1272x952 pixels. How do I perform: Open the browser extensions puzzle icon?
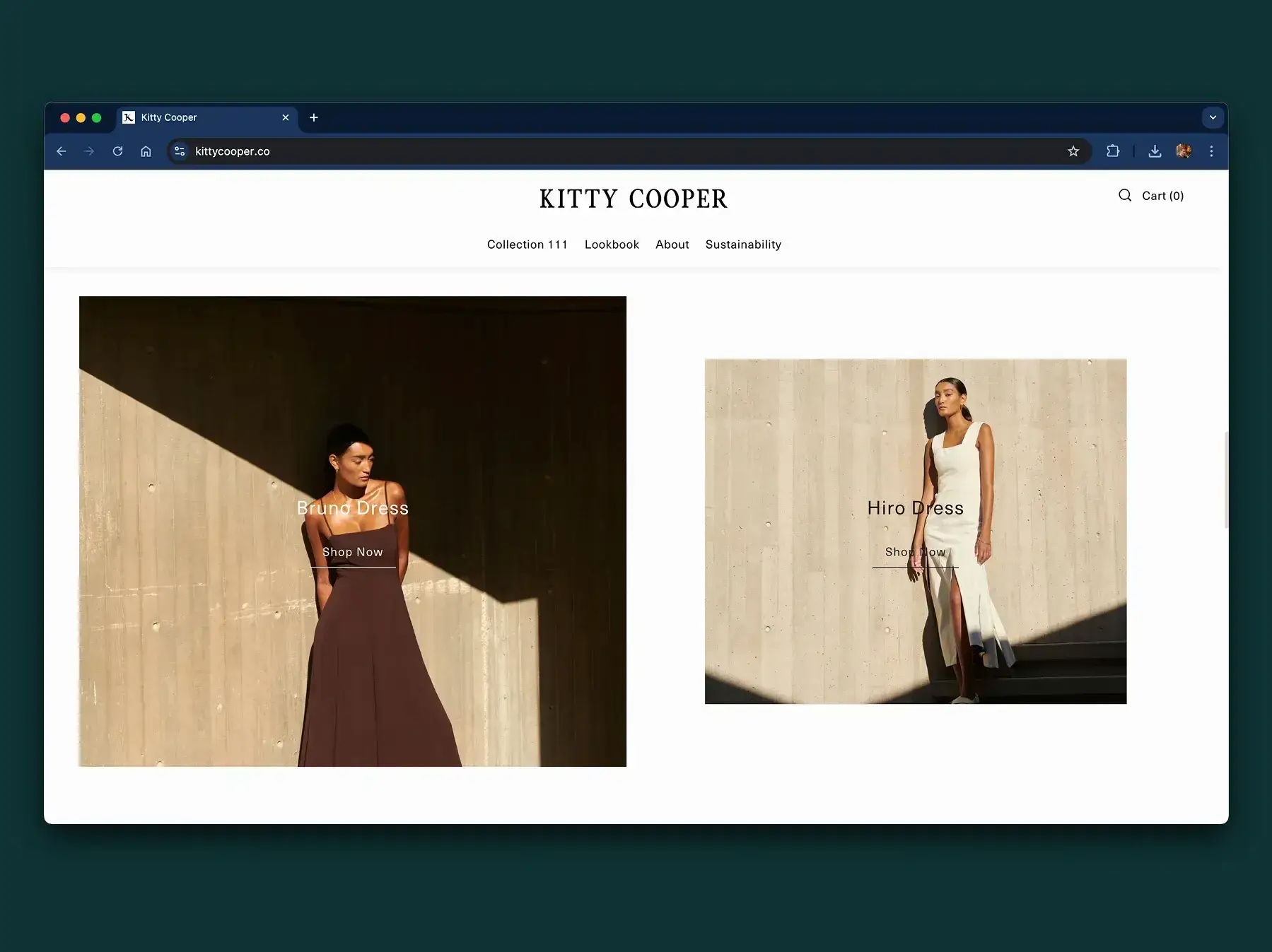tap(1113, 151)
